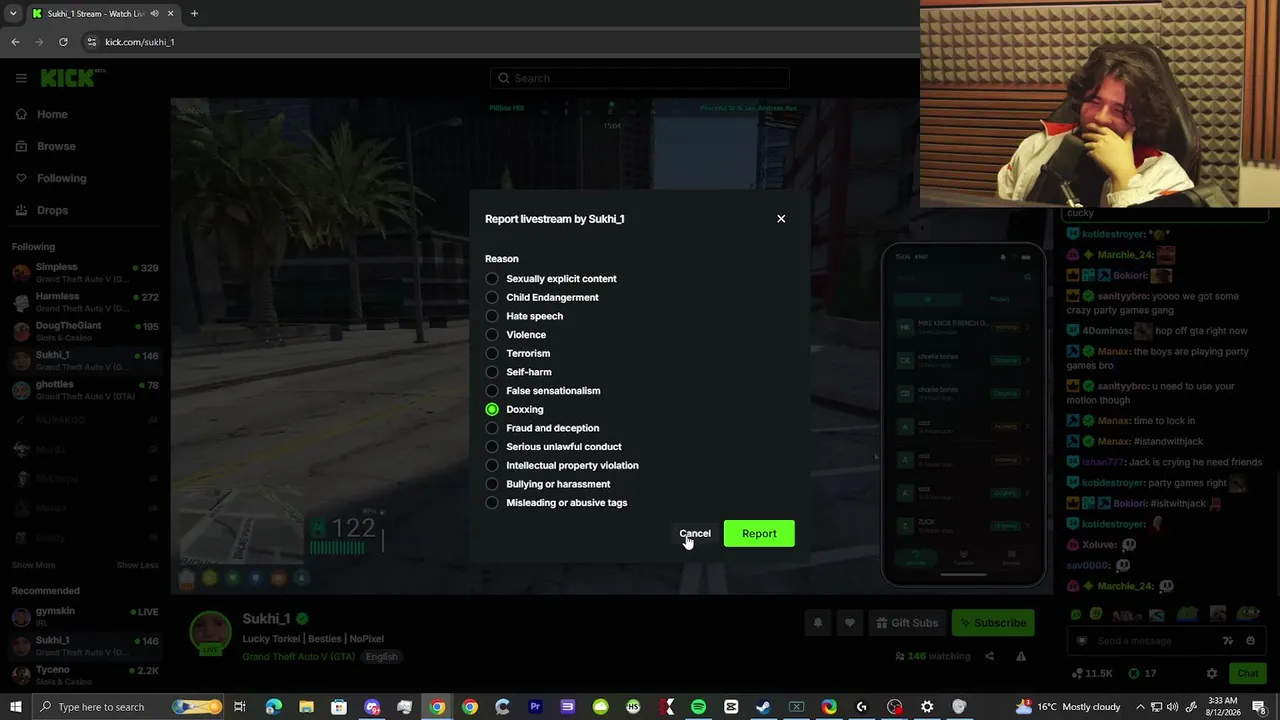Click the Windows taskbar search box
Viewport: 1280px width, 720px height.
click(130, 707)
